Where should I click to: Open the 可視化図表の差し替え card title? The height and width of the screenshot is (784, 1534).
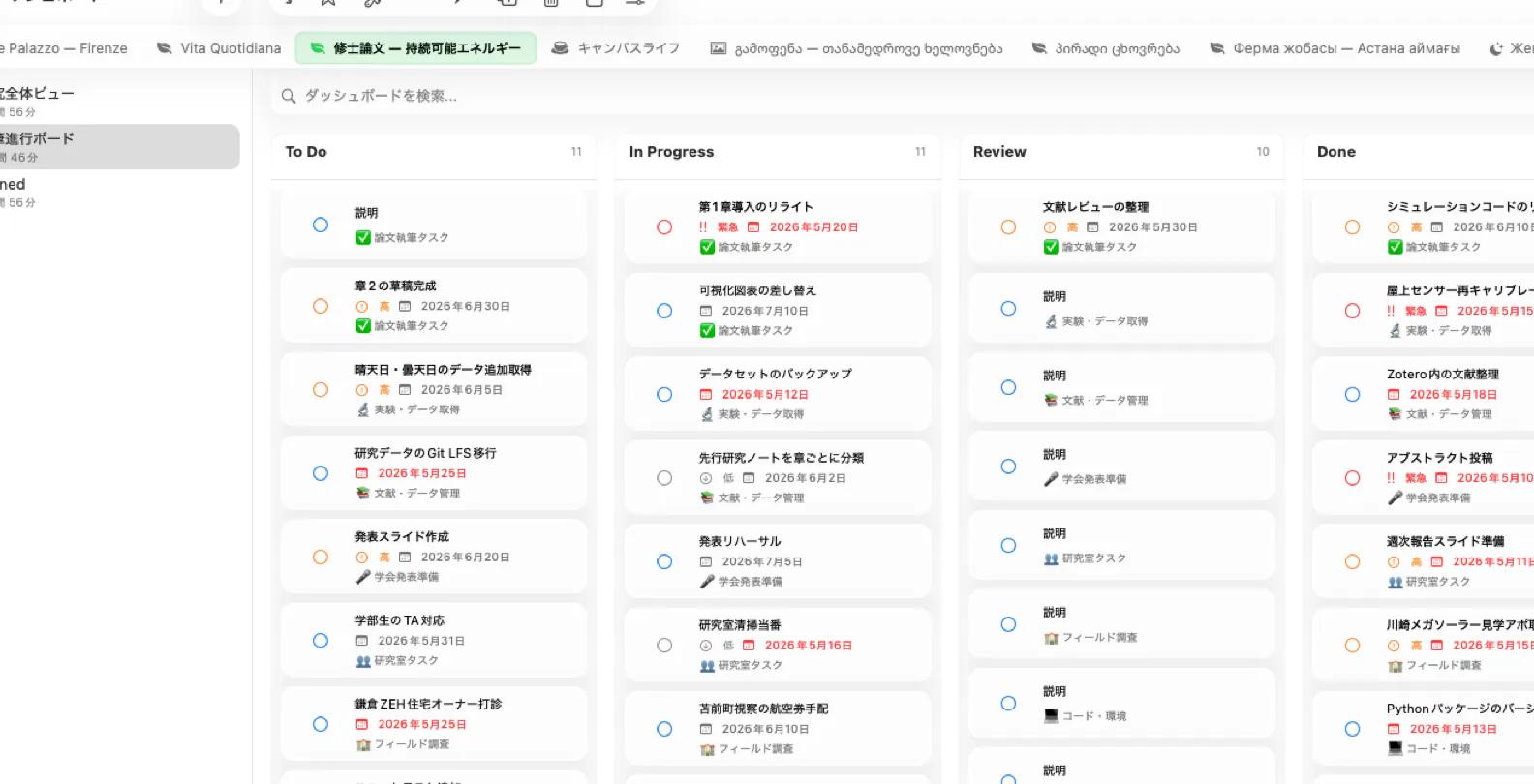point(757,290)
